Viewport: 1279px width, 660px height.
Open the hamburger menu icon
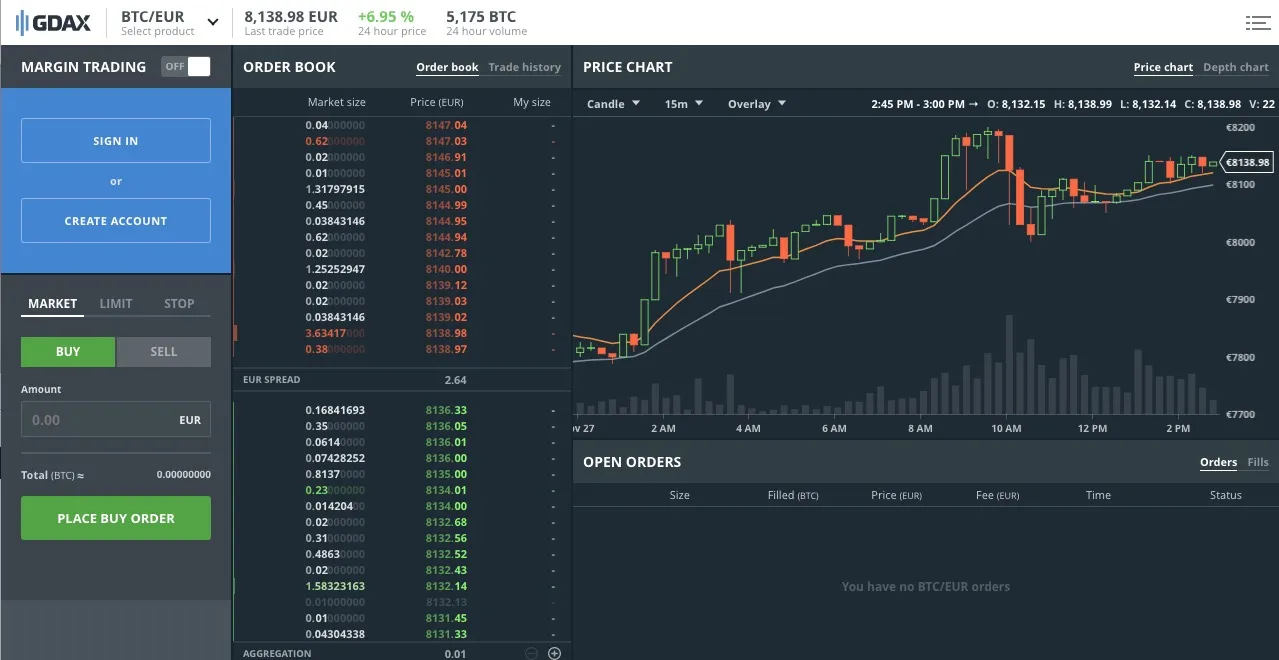1258,22
